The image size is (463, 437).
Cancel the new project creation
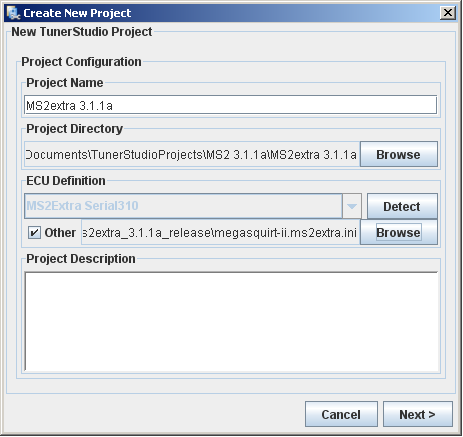point(341,414)
